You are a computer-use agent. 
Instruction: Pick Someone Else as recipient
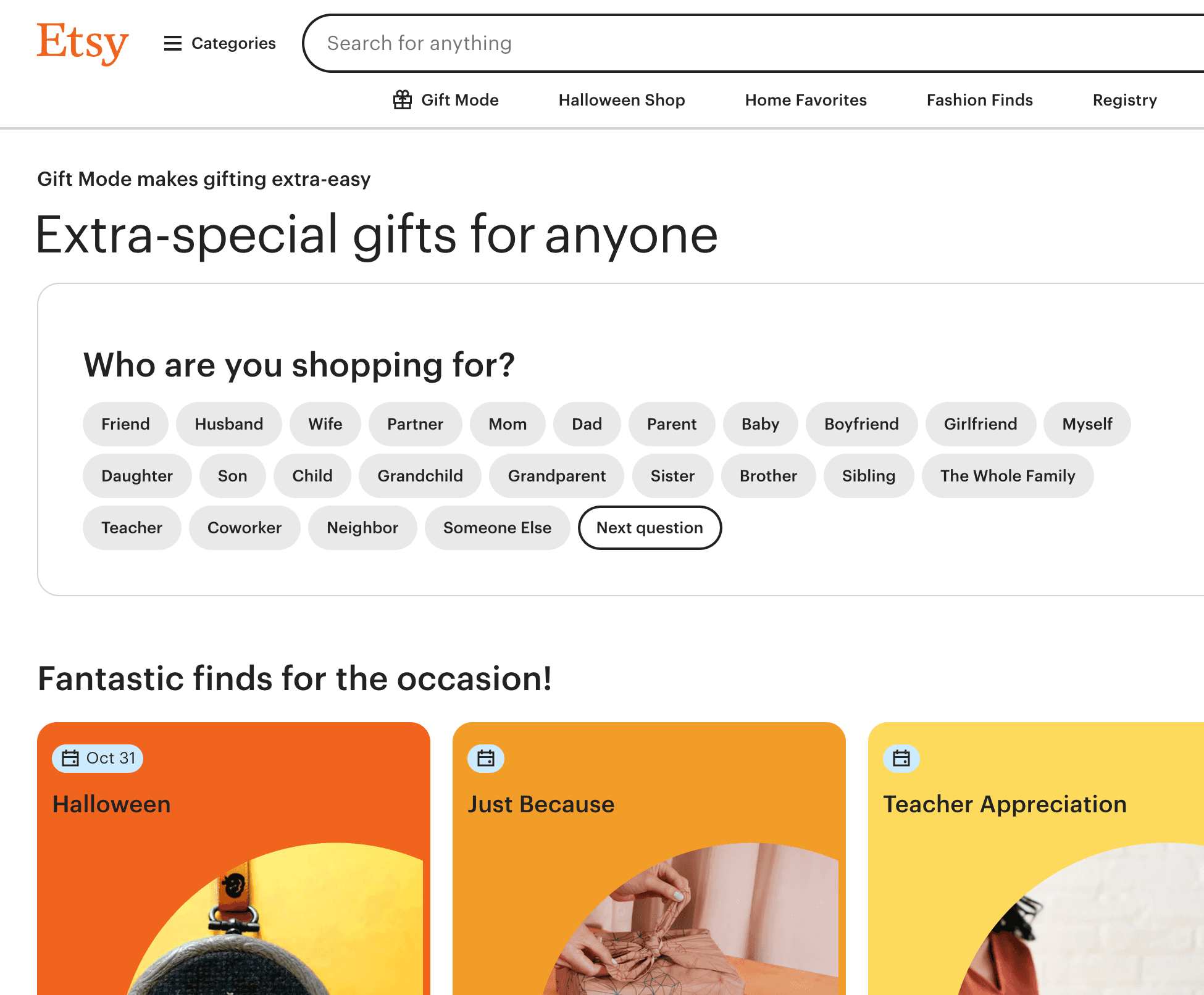click(x=497, y=528)
